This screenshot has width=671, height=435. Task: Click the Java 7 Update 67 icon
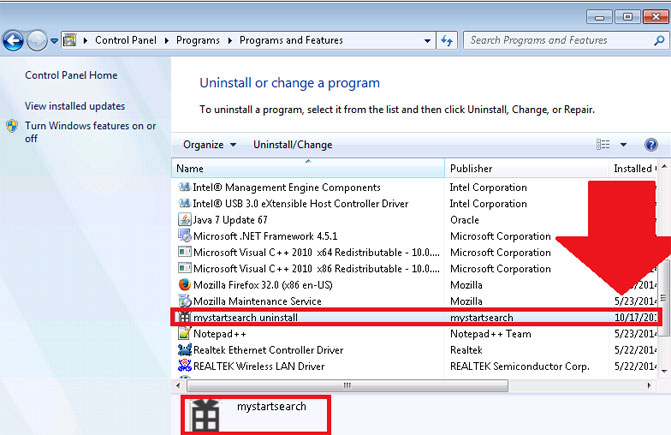184,220
